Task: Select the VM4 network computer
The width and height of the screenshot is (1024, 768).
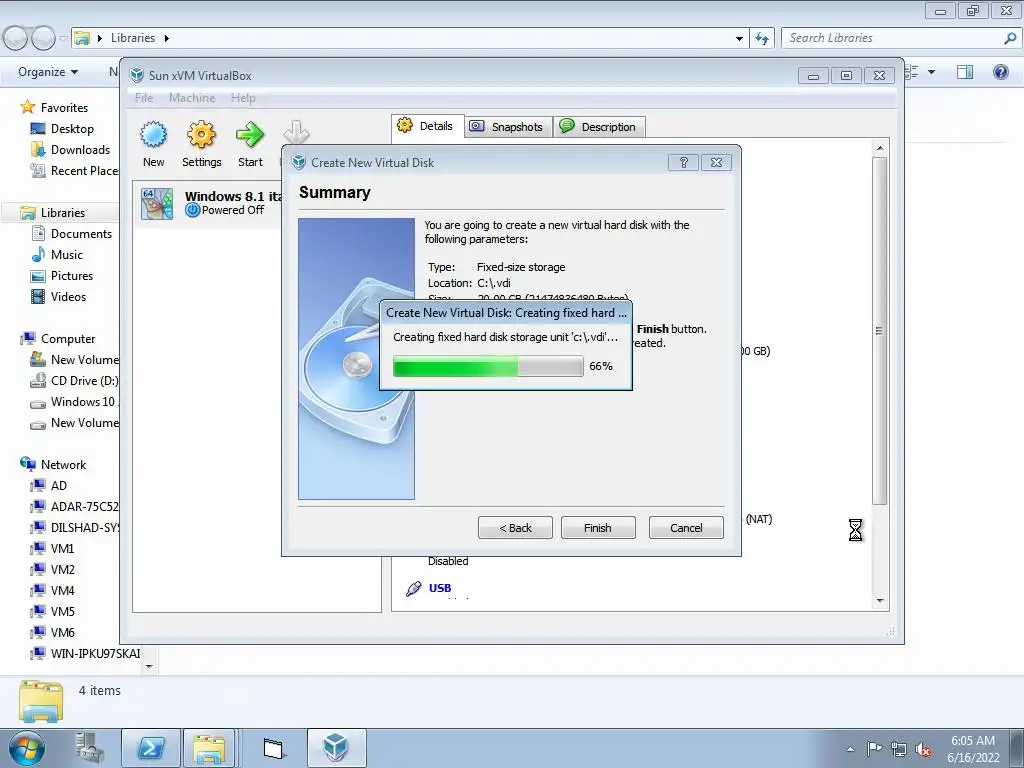Action: pos(62,590)
